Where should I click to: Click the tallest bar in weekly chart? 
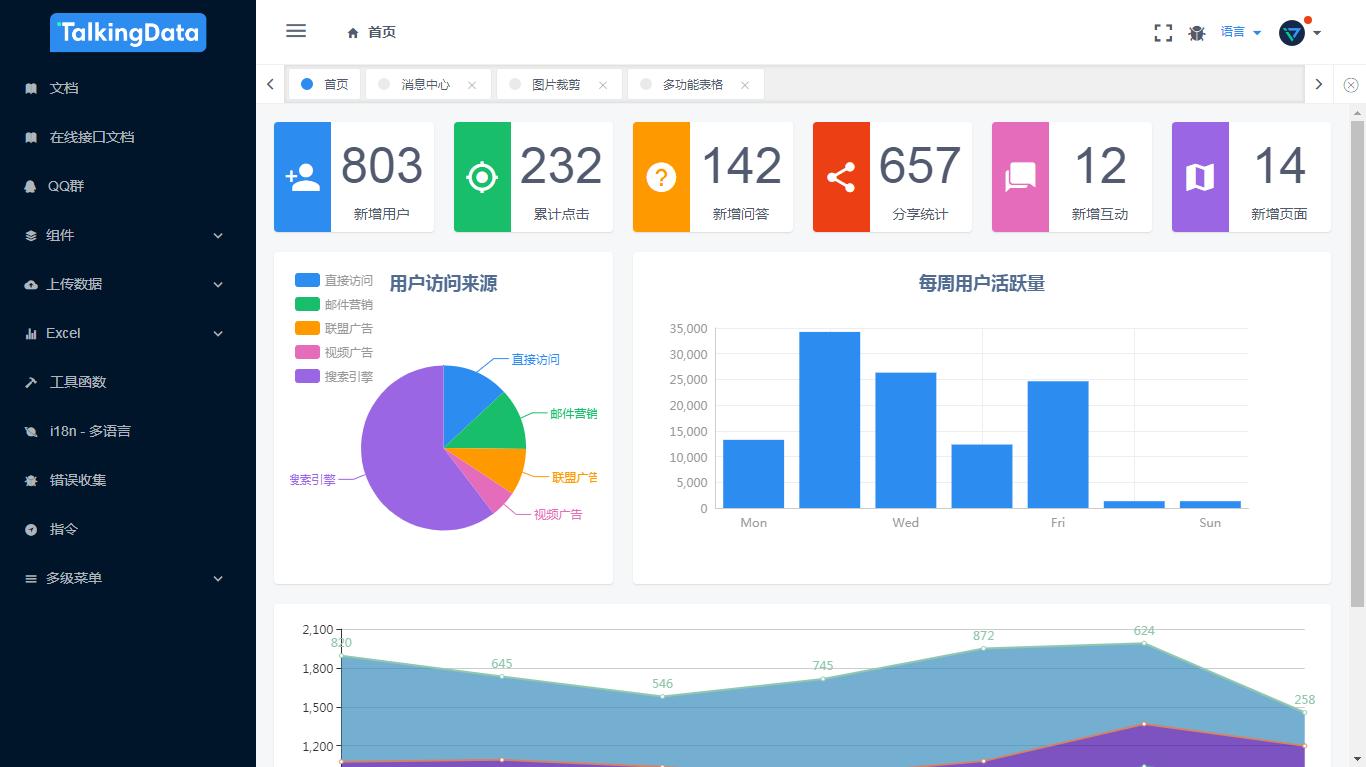pyautogui.click(x=830, y=420)
